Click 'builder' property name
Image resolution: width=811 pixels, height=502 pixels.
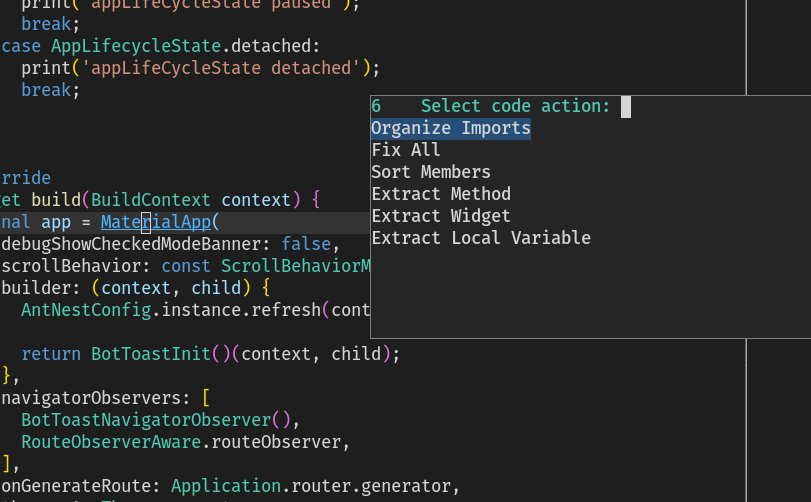[36, 288]
